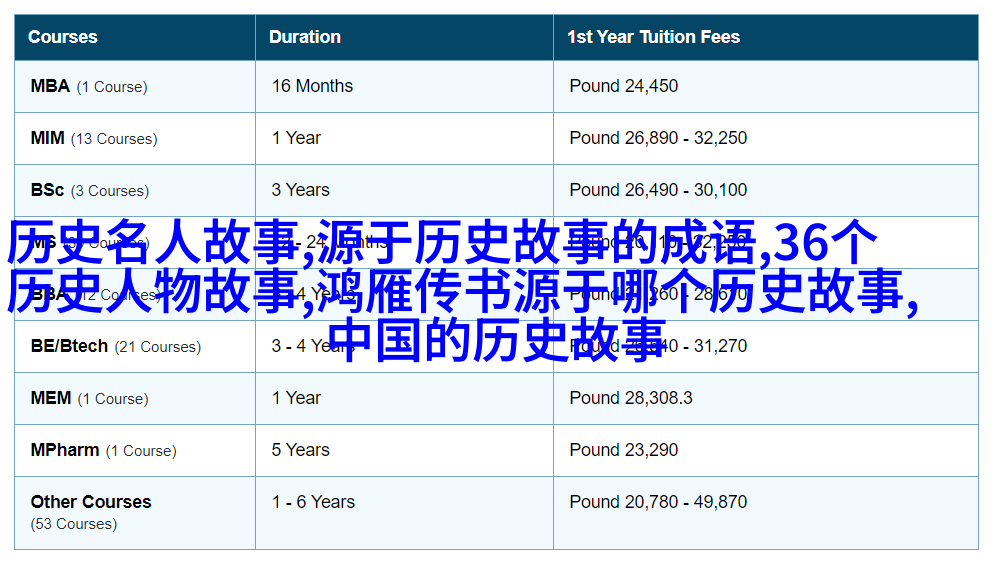
Task: Click the Pound 26,490 - 30,100 fee
Action: tap(658, 190)
